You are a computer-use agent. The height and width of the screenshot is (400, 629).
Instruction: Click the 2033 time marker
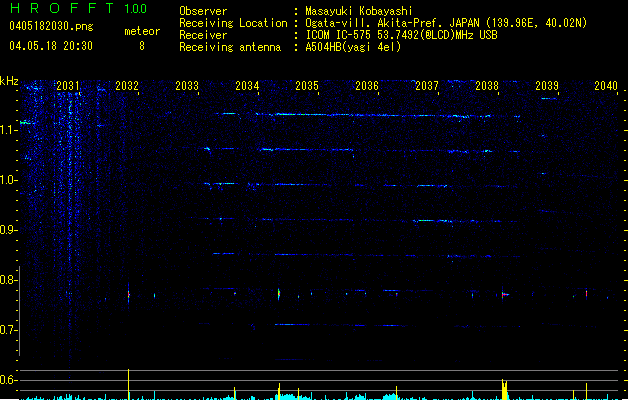tap(187, 86)
